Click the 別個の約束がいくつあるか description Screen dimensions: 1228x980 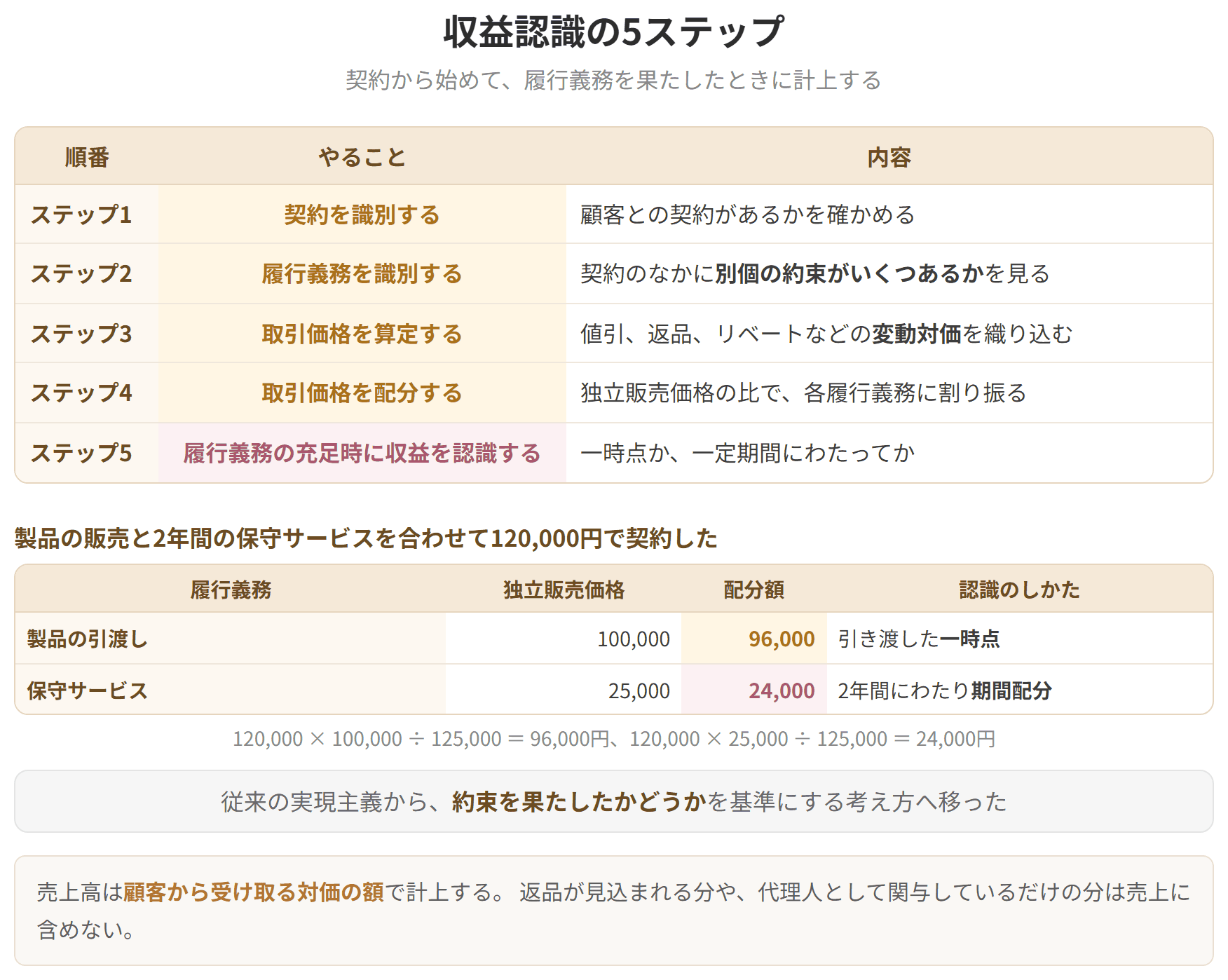(x=815, y=273)
